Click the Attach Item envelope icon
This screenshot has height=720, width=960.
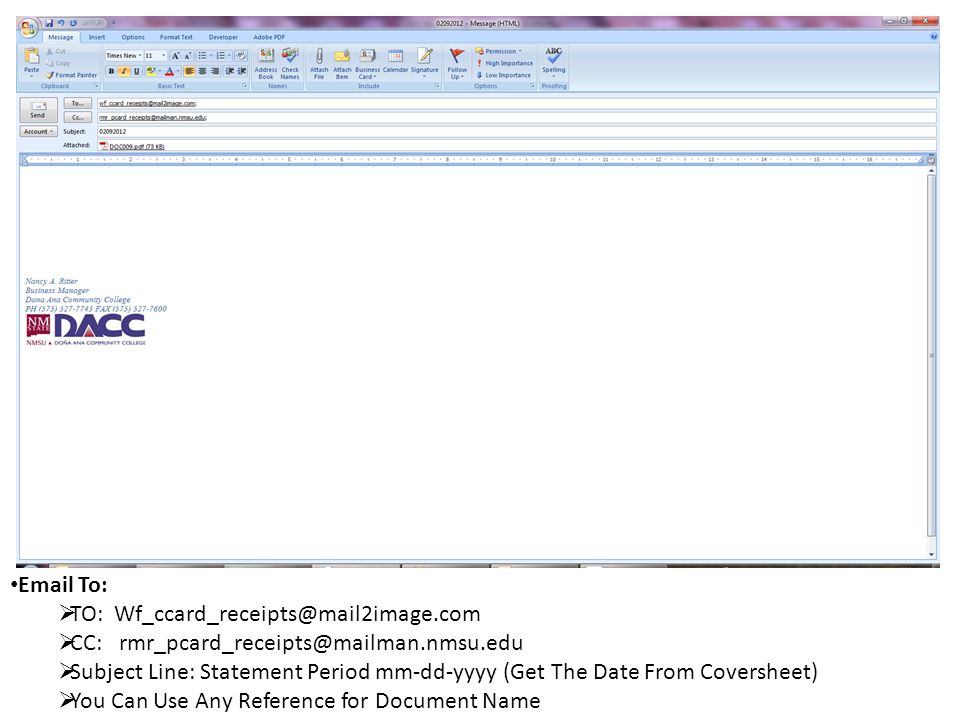[342, 64]
